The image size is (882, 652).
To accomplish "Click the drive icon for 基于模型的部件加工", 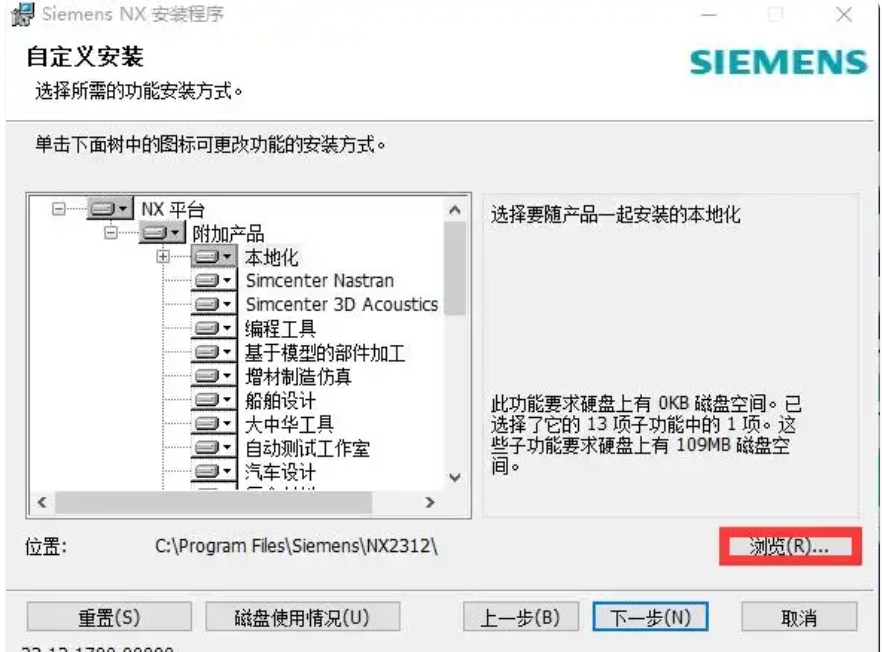I will 212,352.
